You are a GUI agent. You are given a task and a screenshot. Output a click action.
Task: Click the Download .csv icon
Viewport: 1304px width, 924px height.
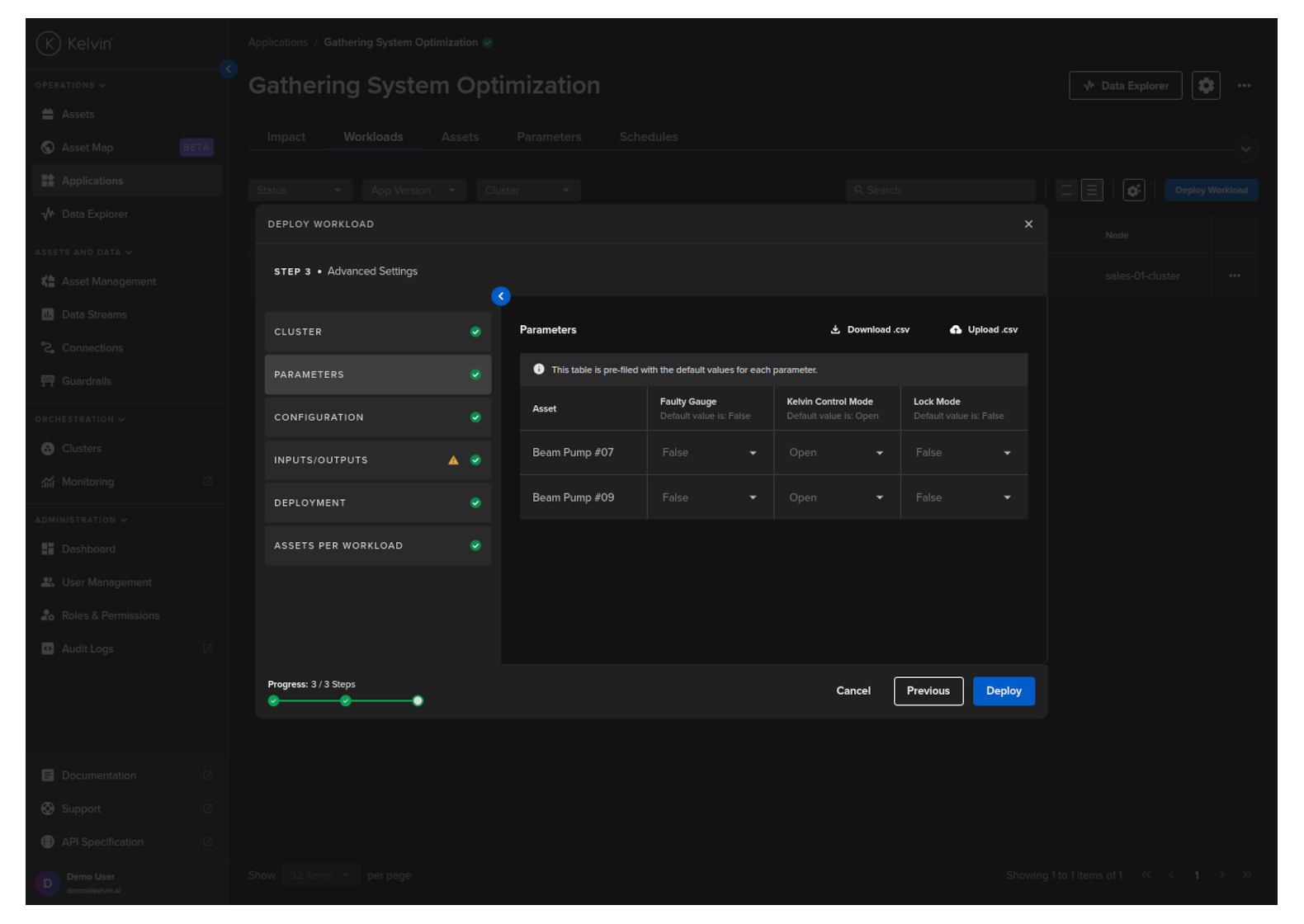[835, 329]
